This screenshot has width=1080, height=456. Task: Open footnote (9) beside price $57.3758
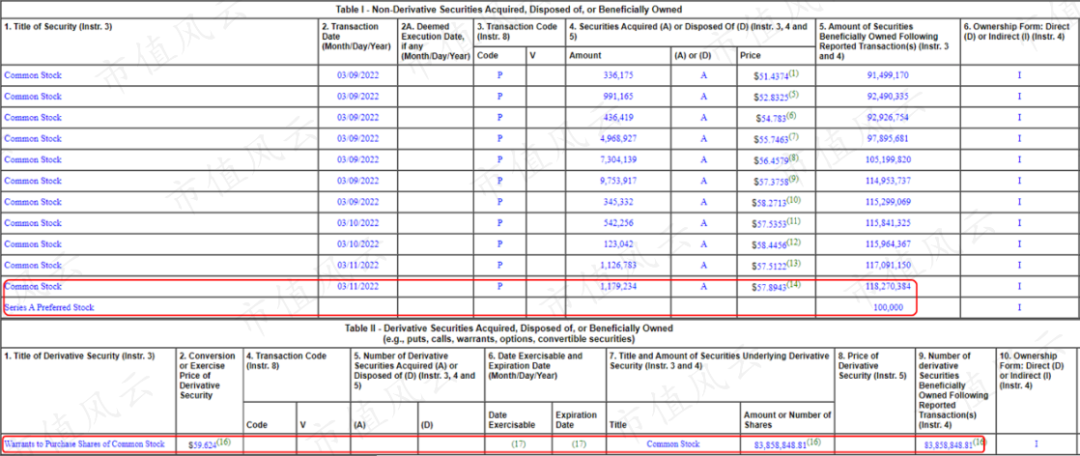coord(794,179)
